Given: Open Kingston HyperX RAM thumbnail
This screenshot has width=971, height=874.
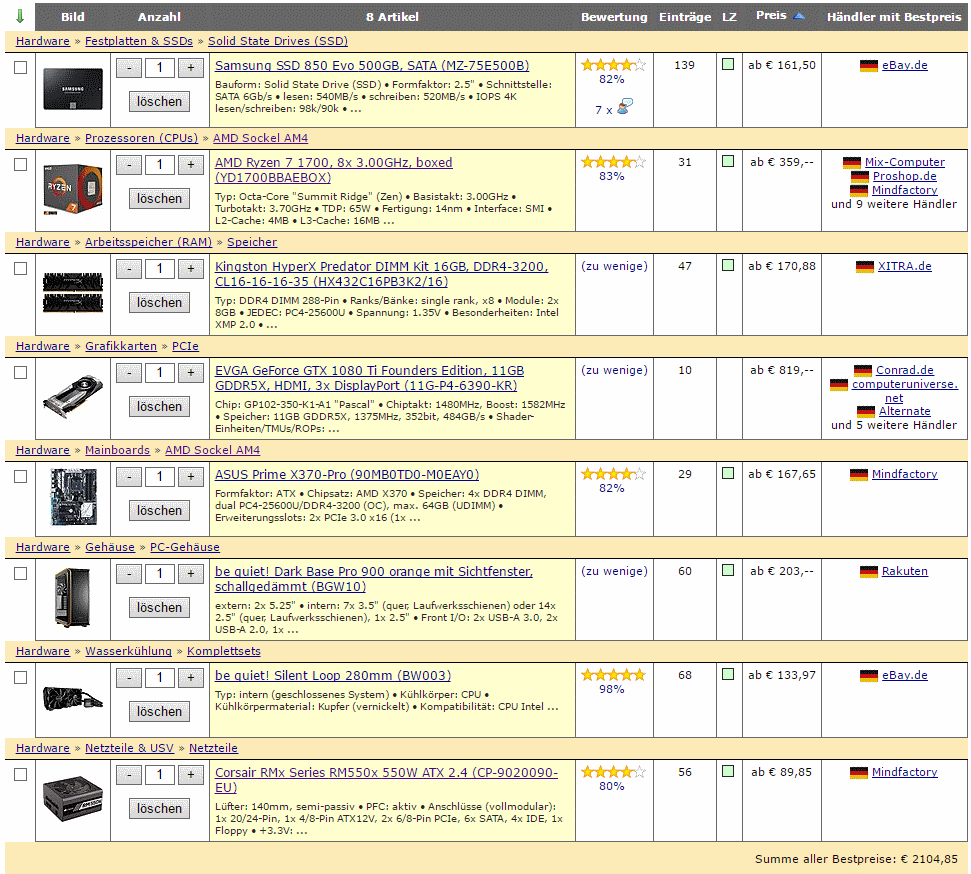Looking at the screenshot, I should click(73, 292).
